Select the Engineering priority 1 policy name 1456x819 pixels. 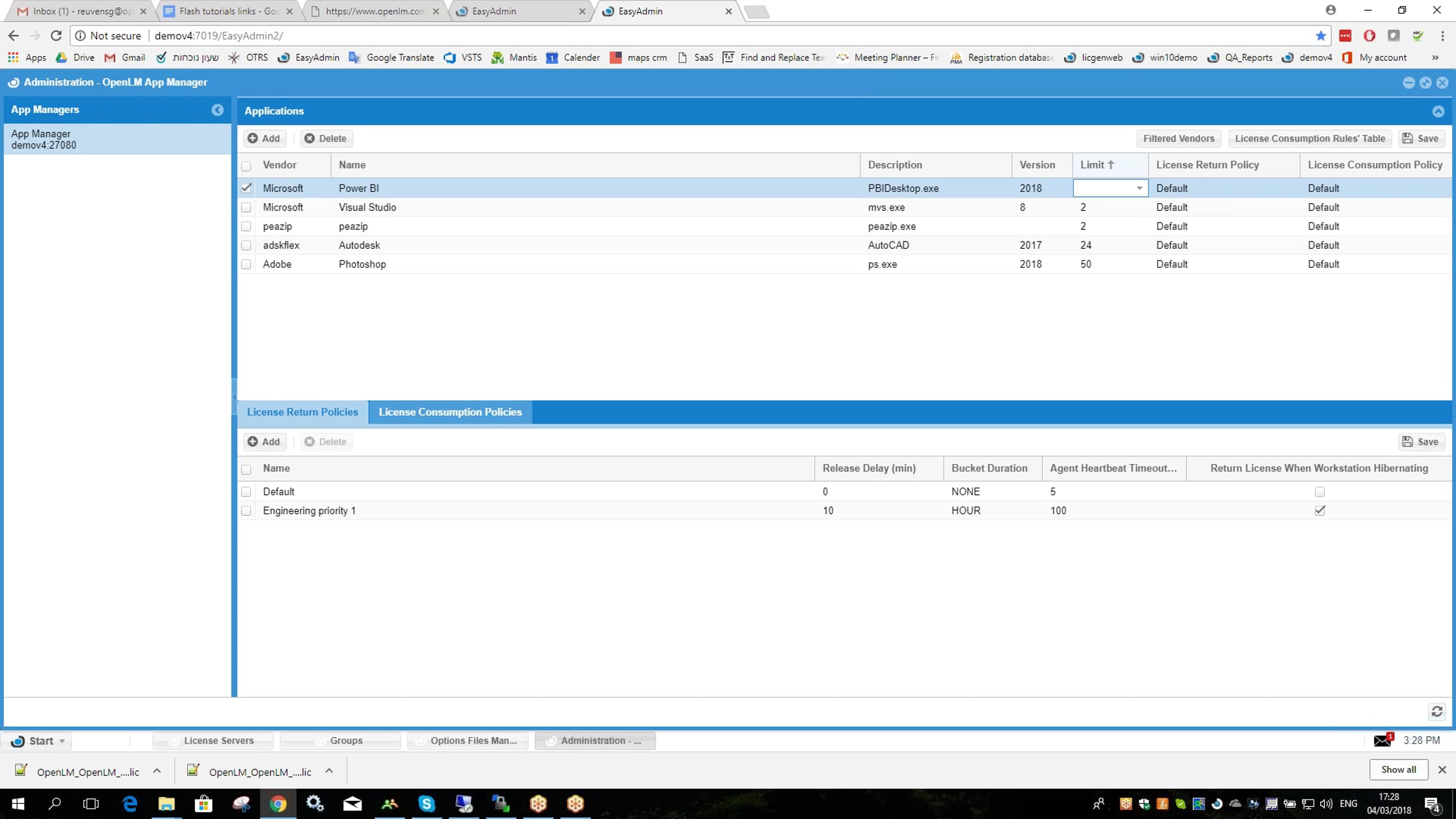pos(309,511)
